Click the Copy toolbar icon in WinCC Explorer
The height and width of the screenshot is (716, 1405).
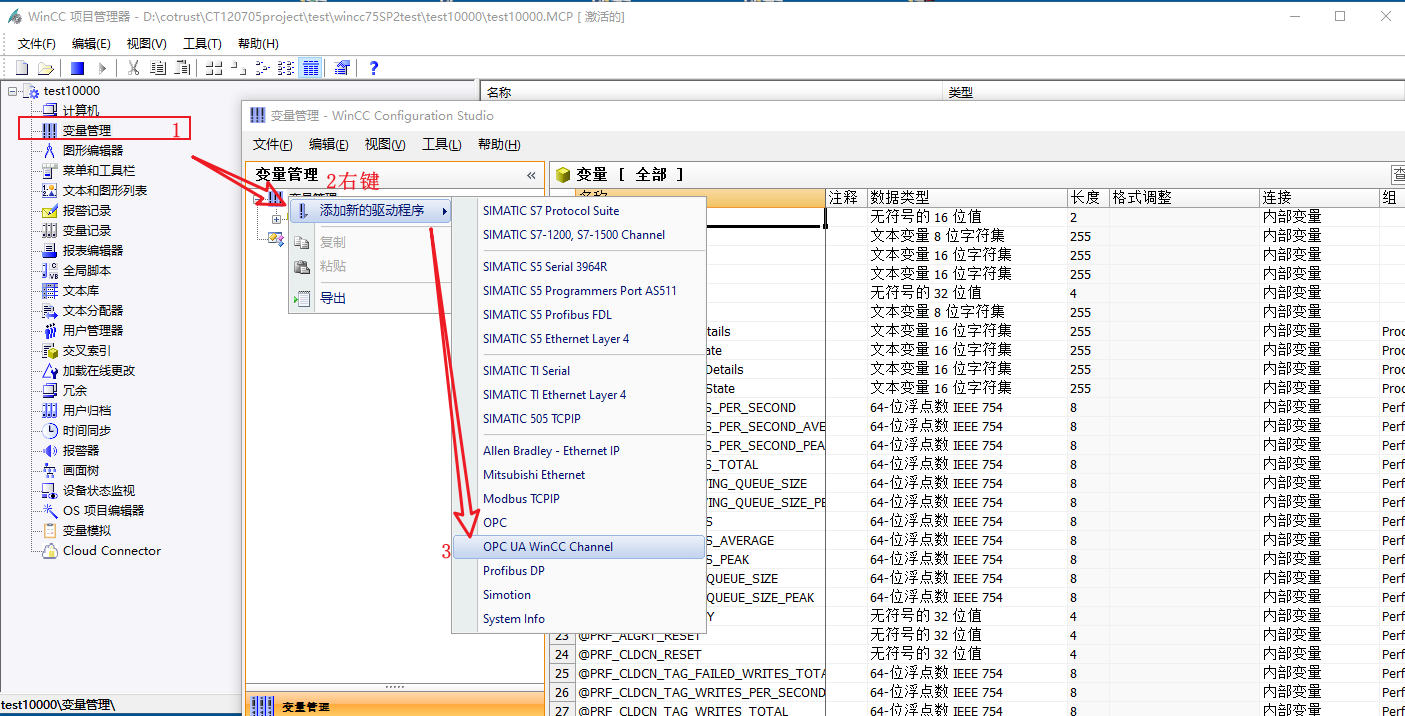tap(158, 68)
